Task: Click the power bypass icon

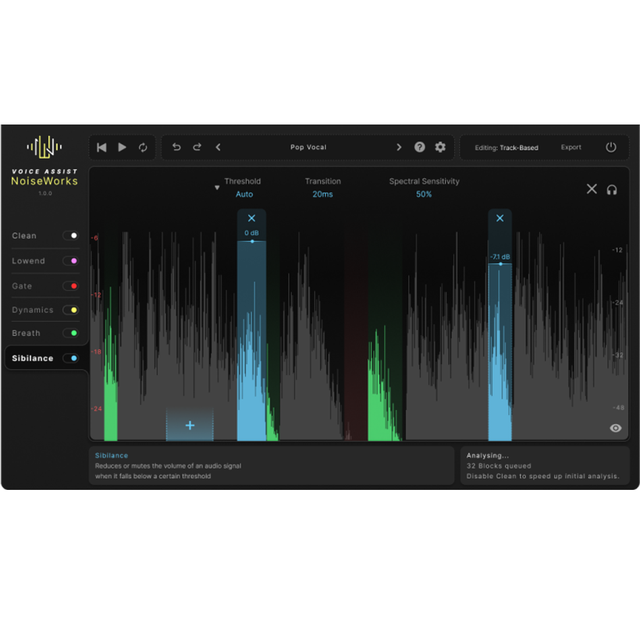Action: pyautogui.click(x=611, y=147)
